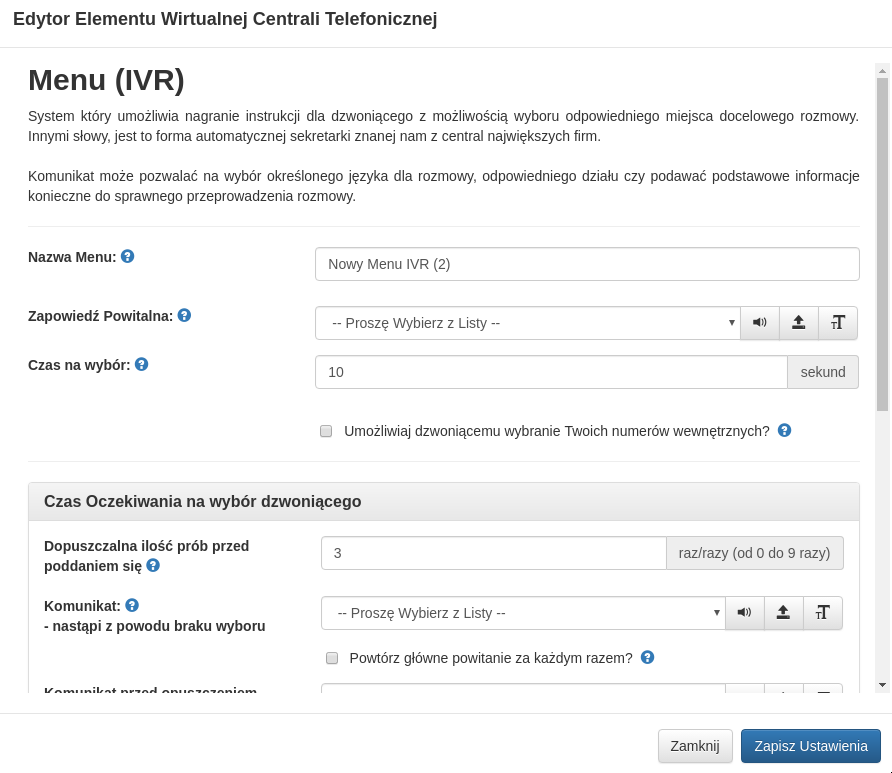Open the Zapowiedź Powitalna dropdown list
Viewport: 892px width, 773px height.
point(527,323)
